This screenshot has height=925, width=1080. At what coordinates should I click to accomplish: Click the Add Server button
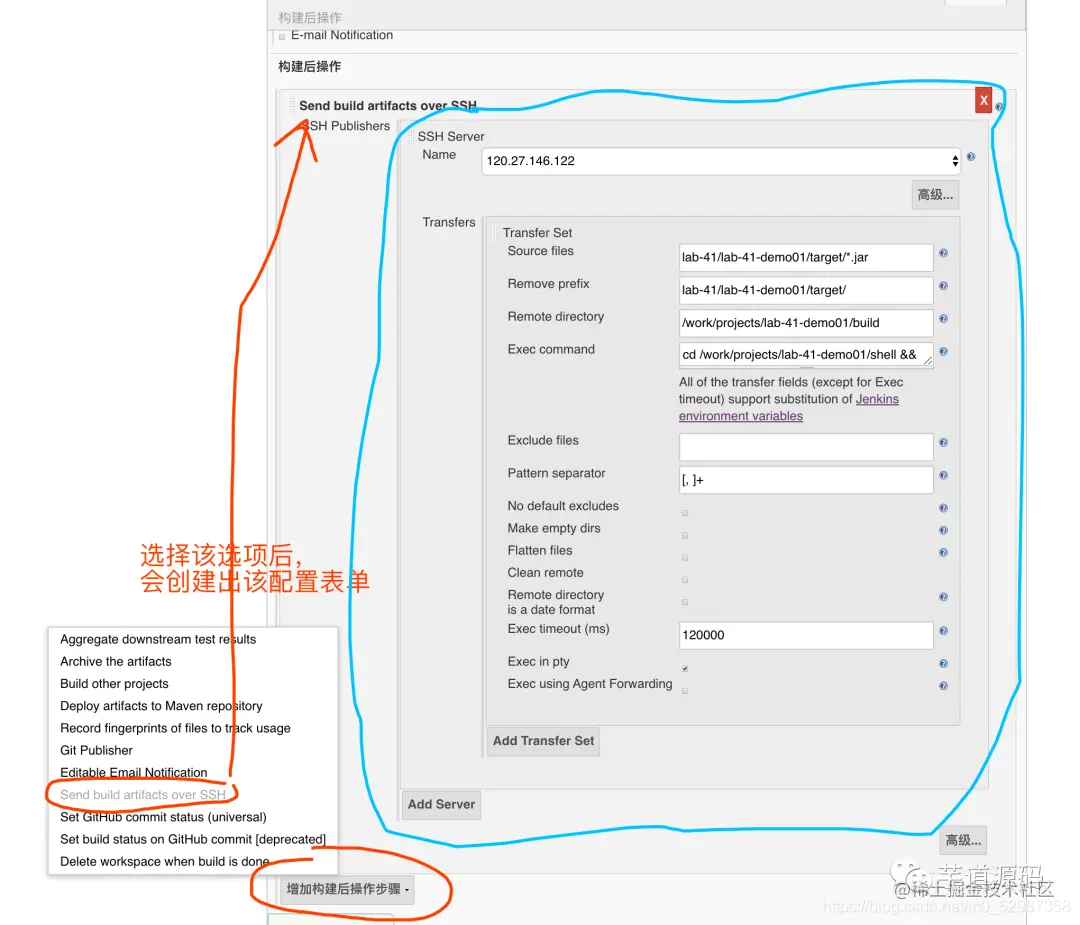coord(441,804)
